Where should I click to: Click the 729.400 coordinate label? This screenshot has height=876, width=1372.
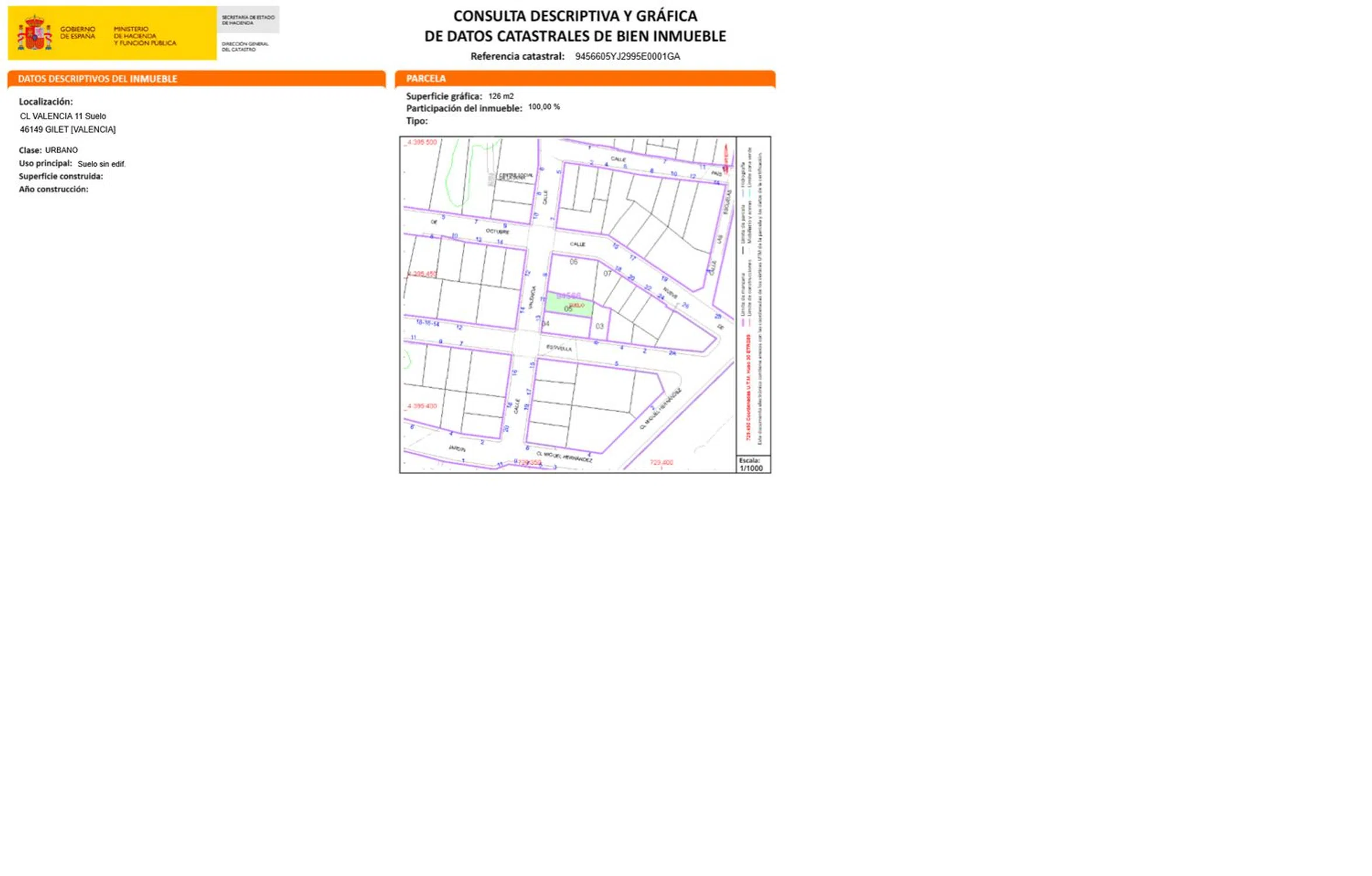(x=661, y=463)
